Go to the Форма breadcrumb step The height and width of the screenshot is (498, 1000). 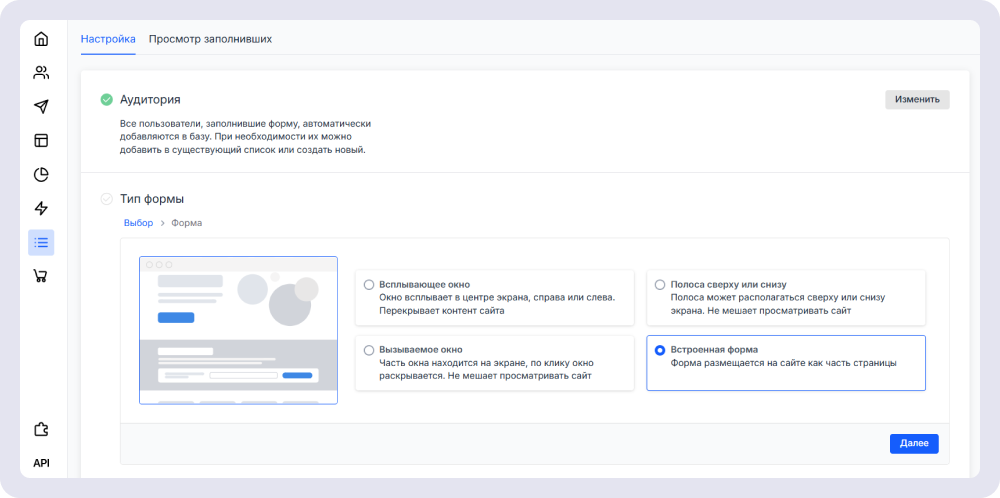pos(187,223)
